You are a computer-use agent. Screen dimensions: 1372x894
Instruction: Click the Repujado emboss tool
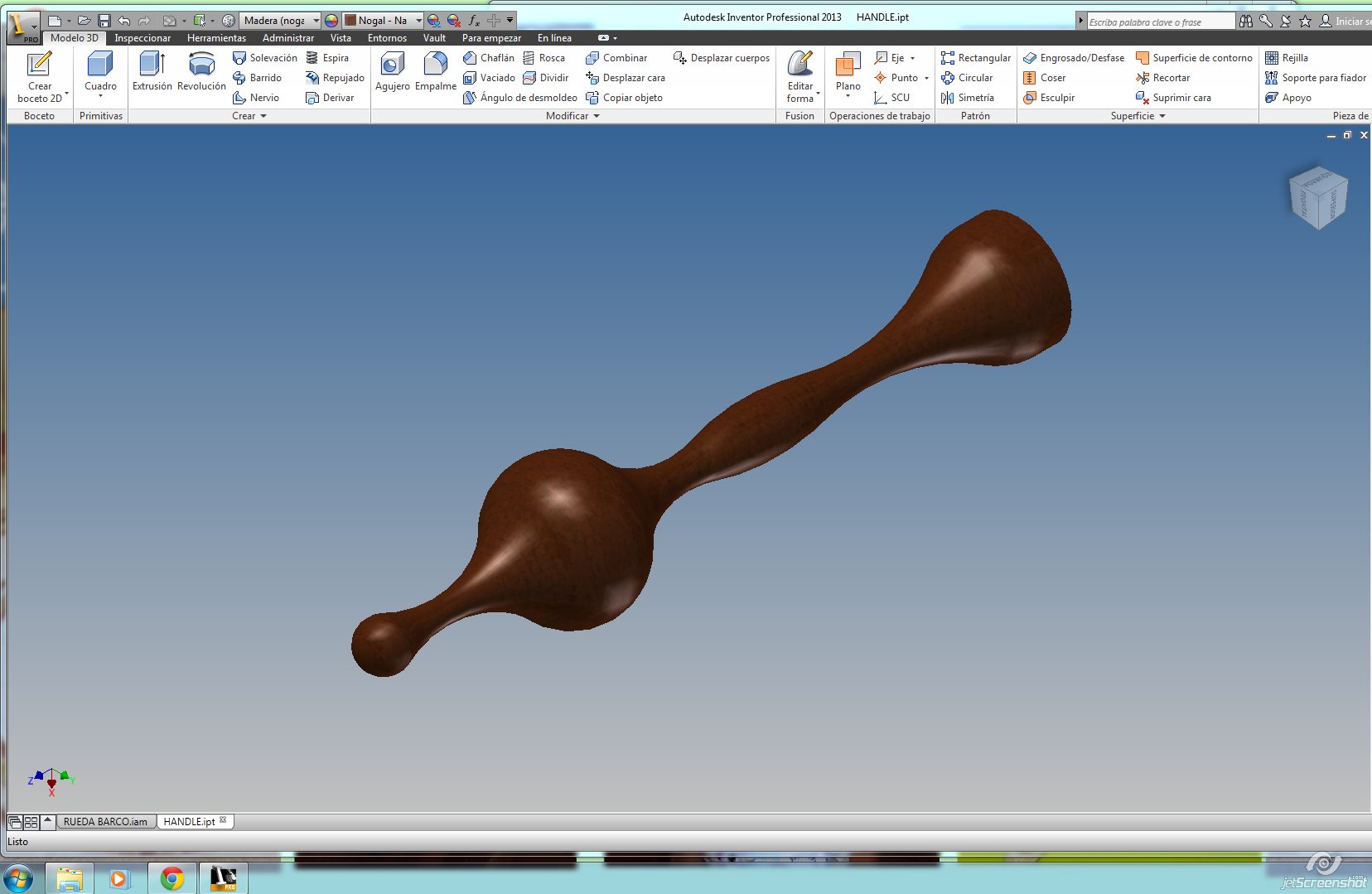(x=335, y=78)
